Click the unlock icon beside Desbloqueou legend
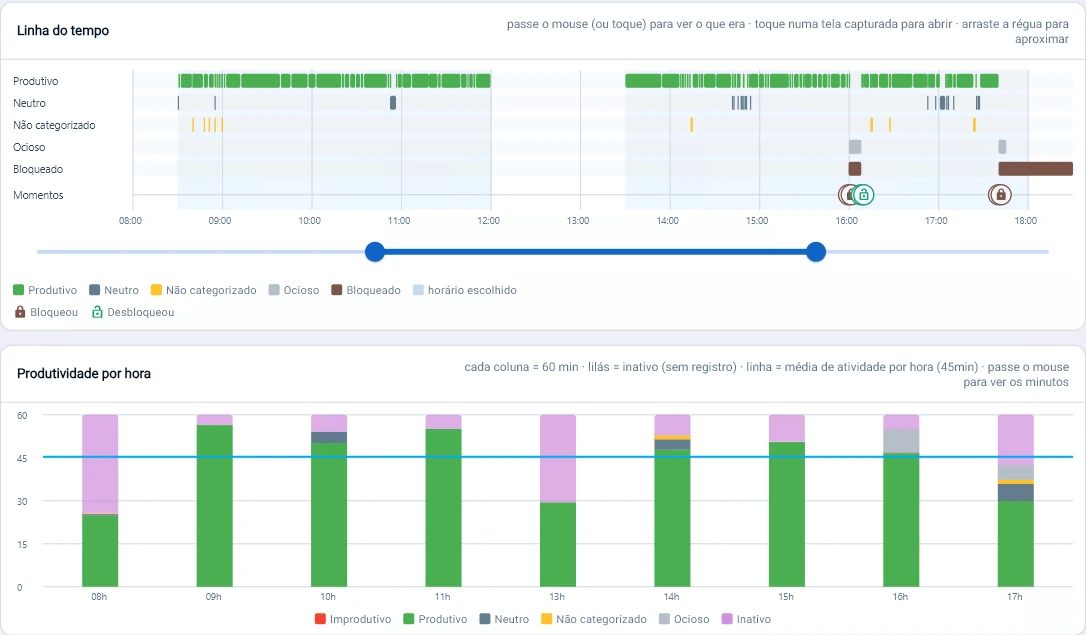Image resolution: width=1086 pixels, height=635 pixels. (98, 312)
